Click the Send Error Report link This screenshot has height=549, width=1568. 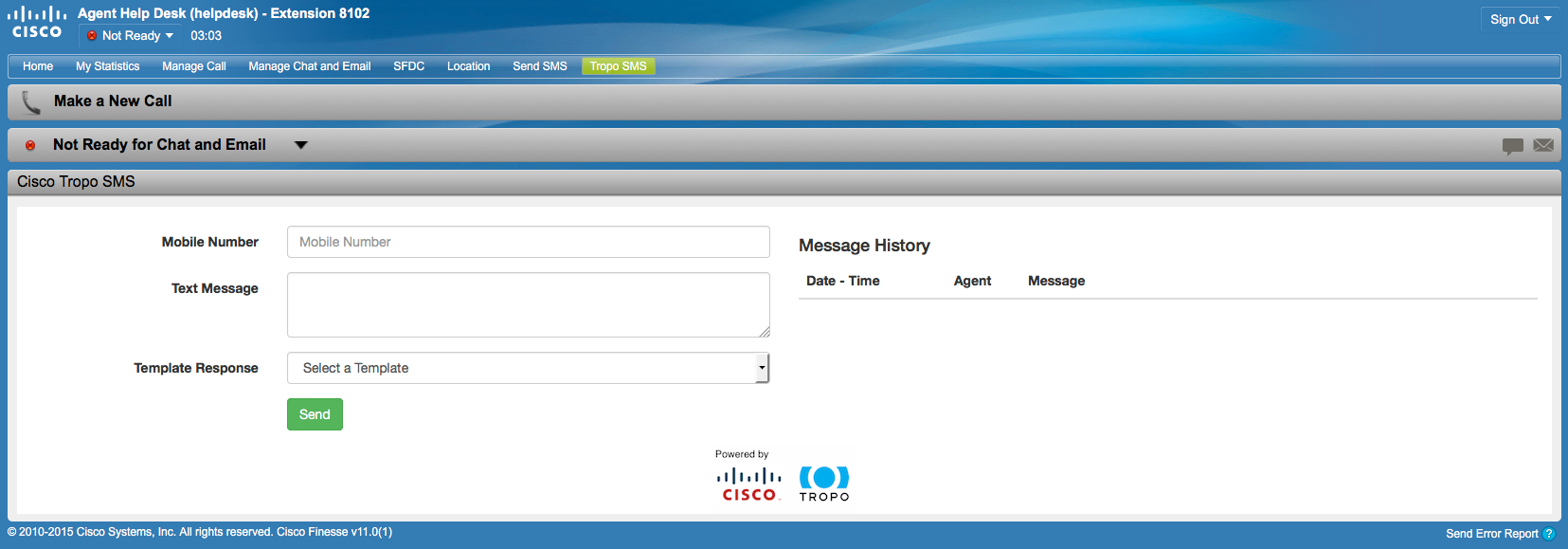1492,534
